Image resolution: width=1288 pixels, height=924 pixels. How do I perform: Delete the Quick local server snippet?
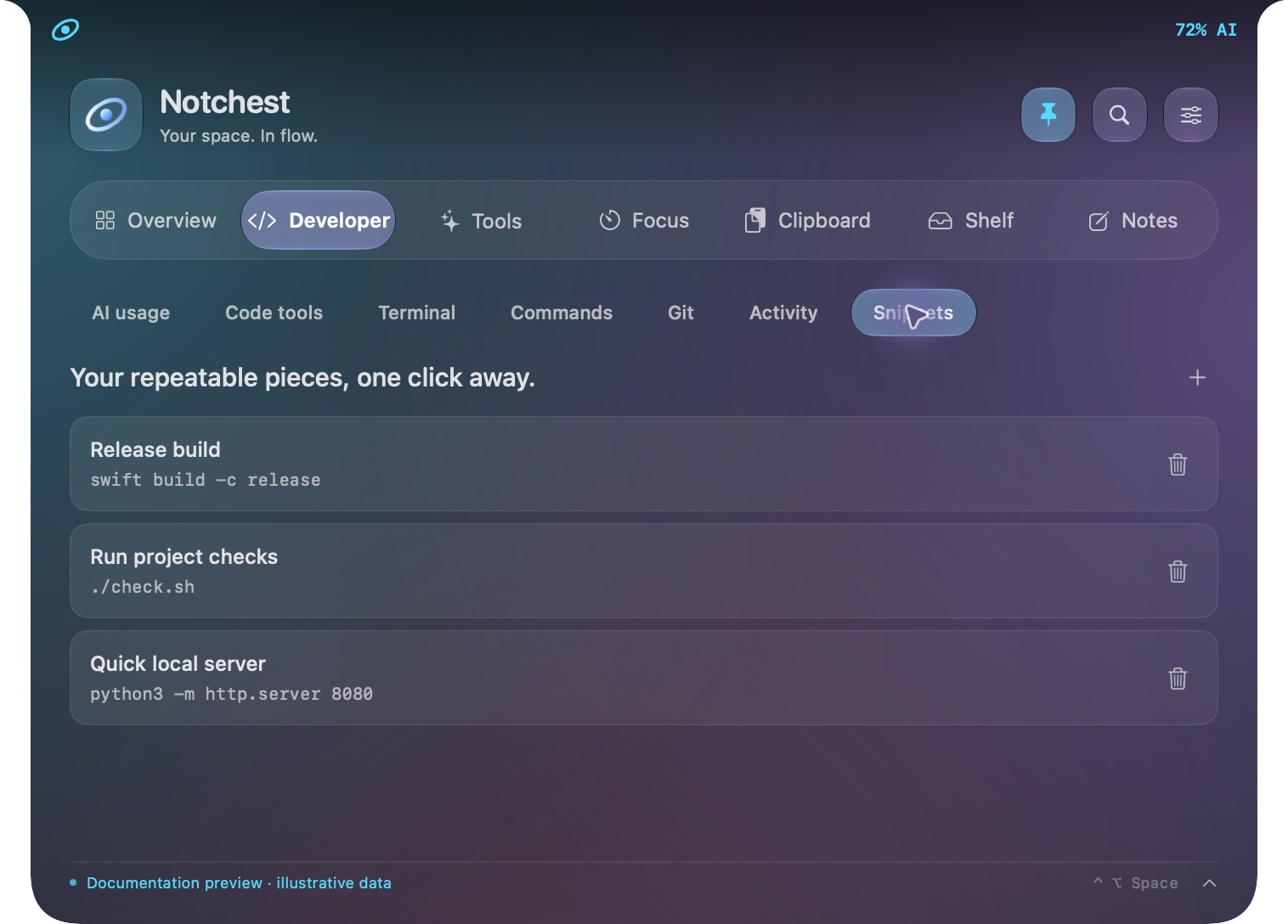[1178, 679]
